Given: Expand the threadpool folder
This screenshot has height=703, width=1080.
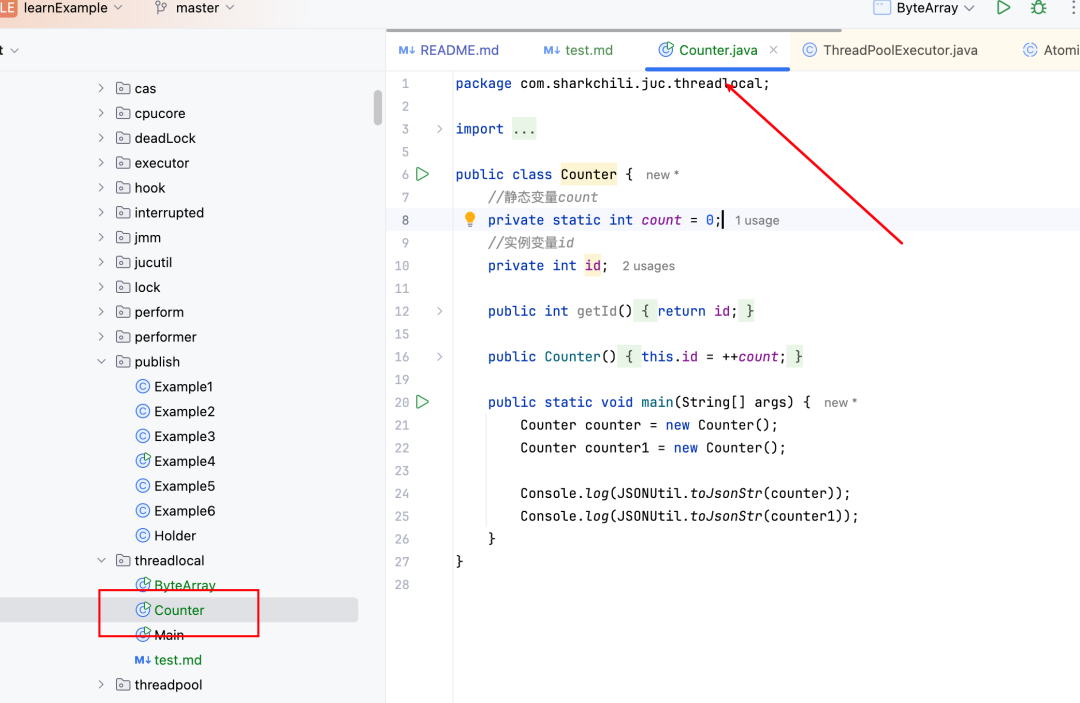Looking at the screenshot, I should coord(101,684).
